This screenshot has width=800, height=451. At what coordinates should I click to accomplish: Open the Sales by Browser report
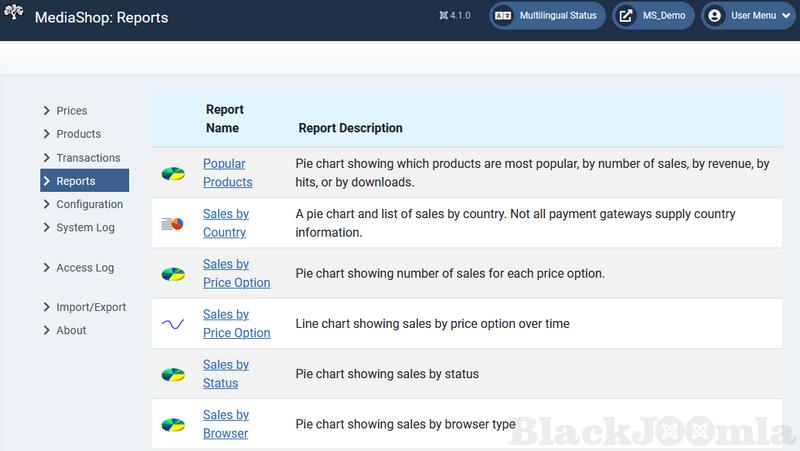[x=225, y=424]
